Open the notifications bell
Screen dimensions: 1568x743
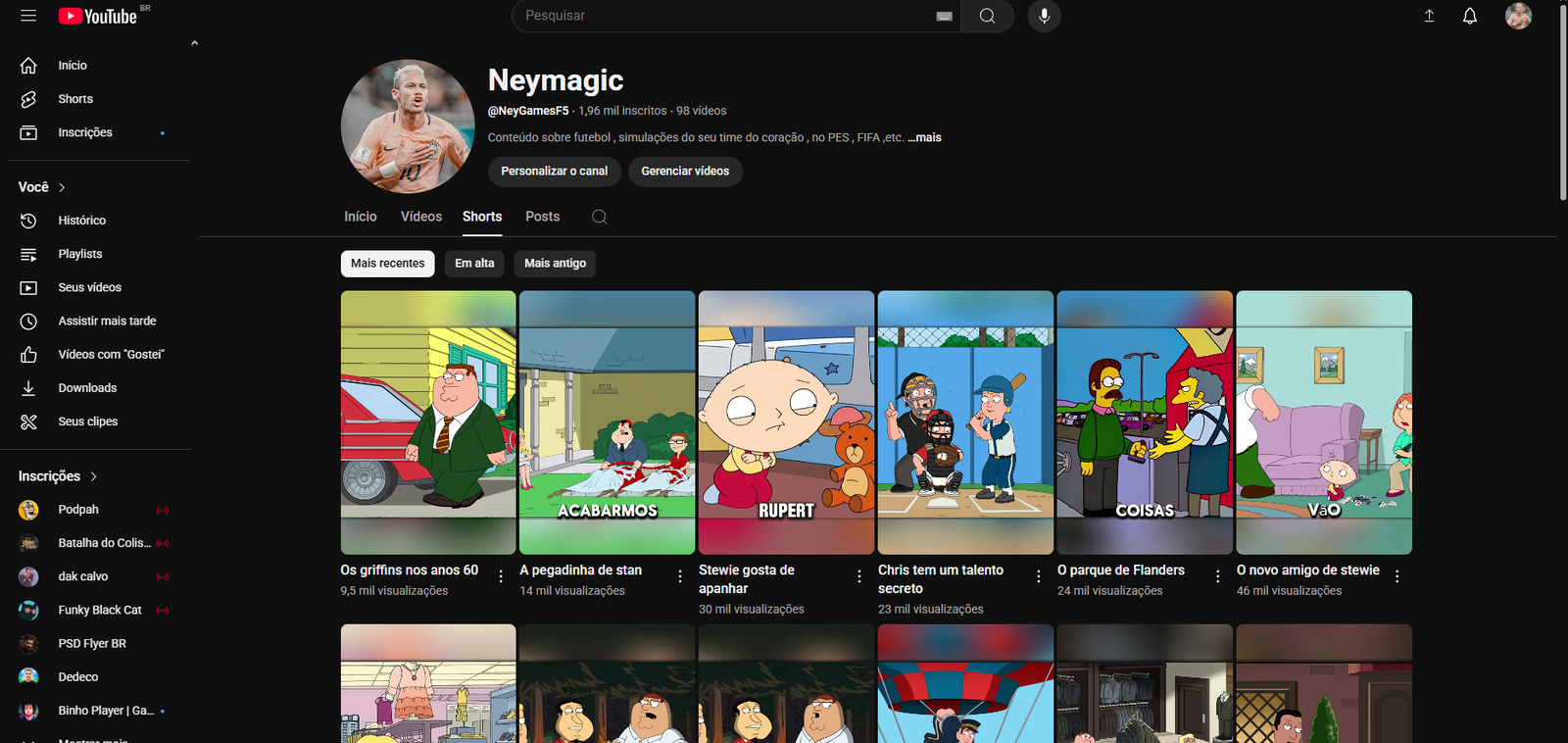click(1469, 16)
